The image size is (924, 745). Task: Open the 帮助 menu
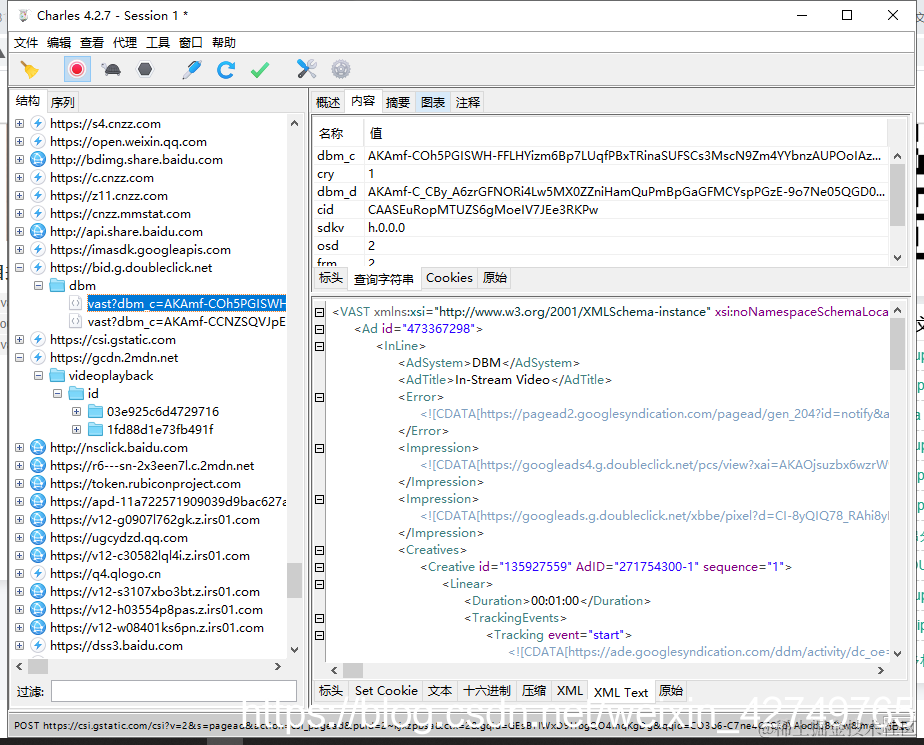pyautogui.click(x=224, y=42)
